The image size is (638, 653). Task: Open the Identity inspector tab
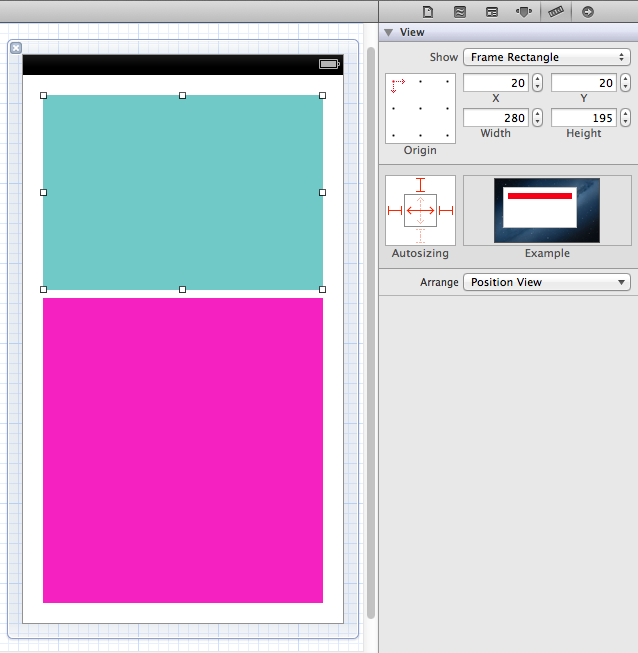492,12
